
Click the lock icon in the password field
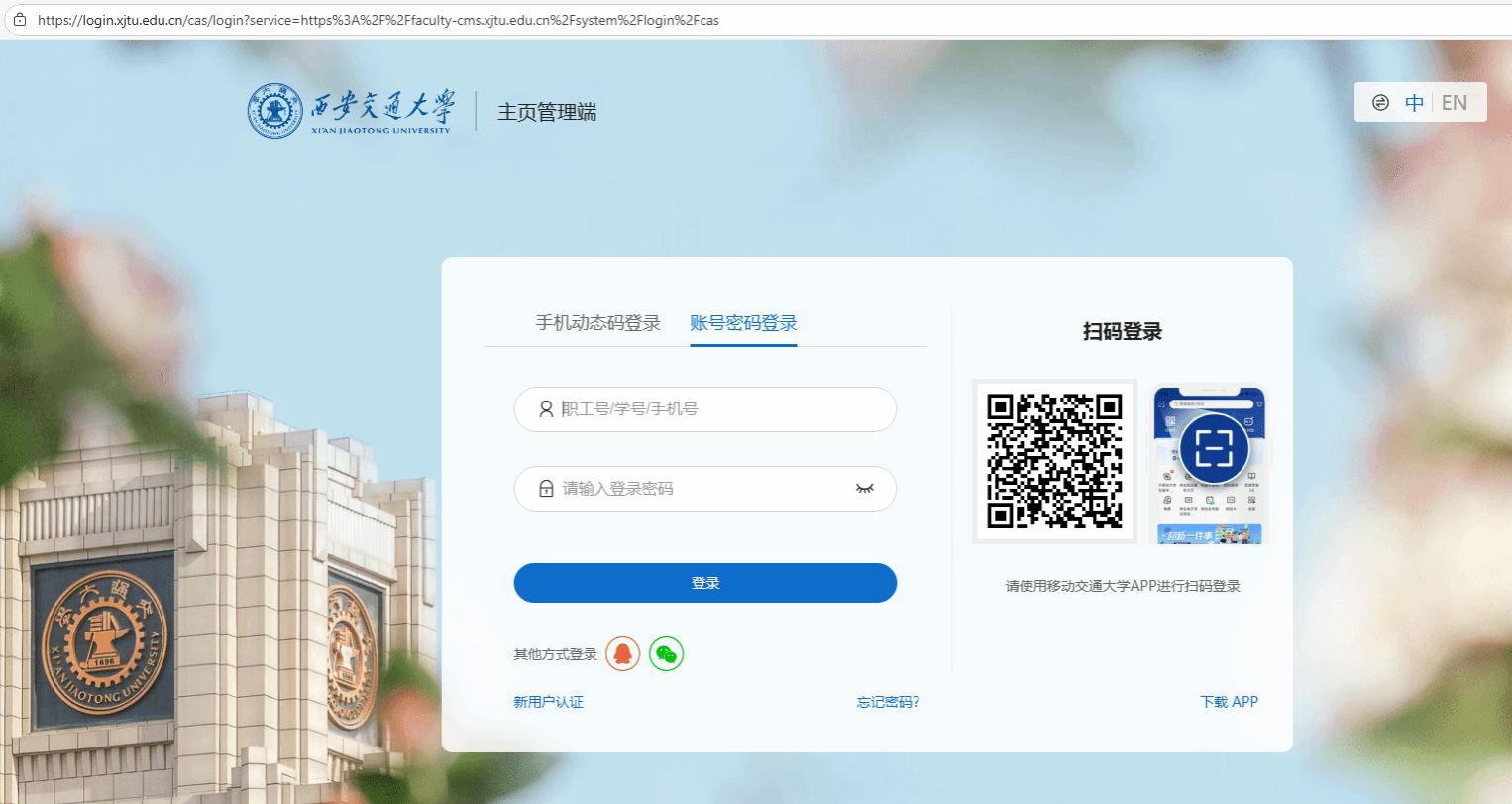[x=546, y=489]
